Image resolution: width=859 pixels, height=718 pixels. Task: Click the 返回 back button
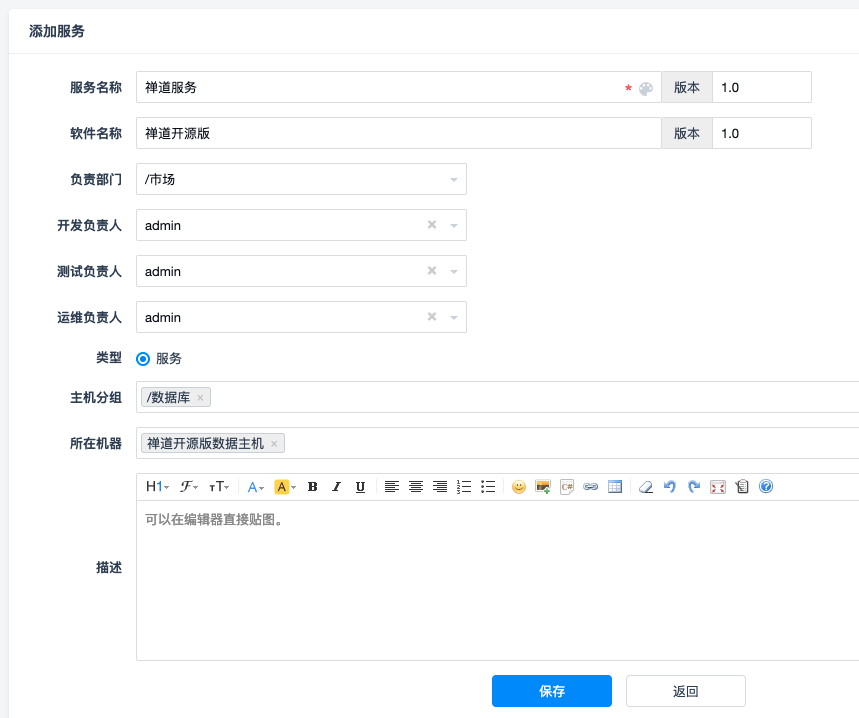(x=685, y=691)
